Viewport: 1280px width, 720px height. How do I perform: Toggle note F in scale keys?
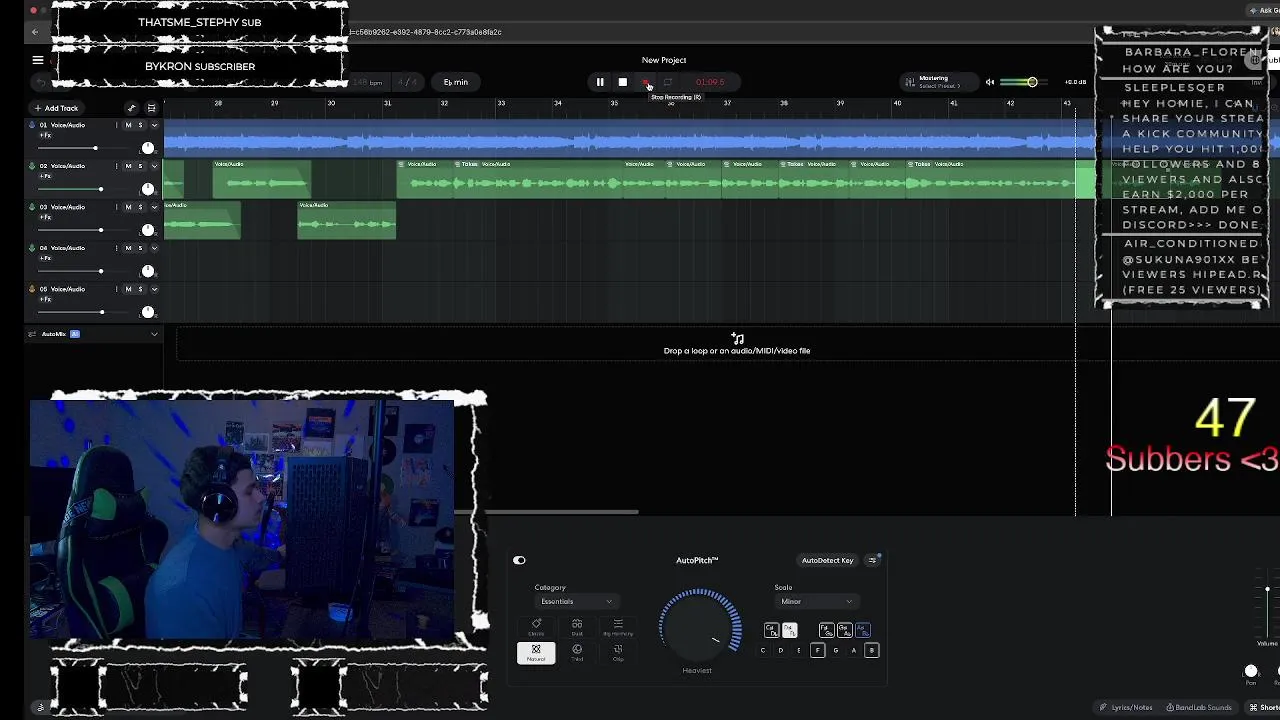pos(817,650)
